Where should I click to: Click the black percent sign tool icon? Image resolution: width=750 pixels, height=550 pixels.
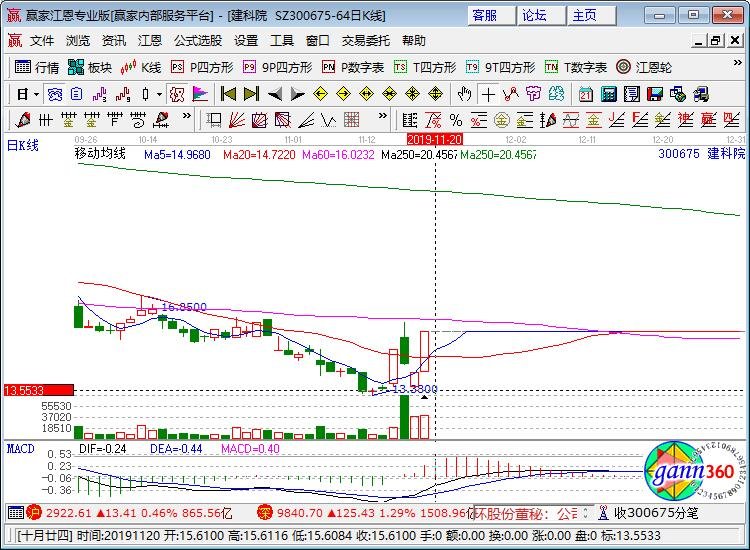(x=456, y=120)
